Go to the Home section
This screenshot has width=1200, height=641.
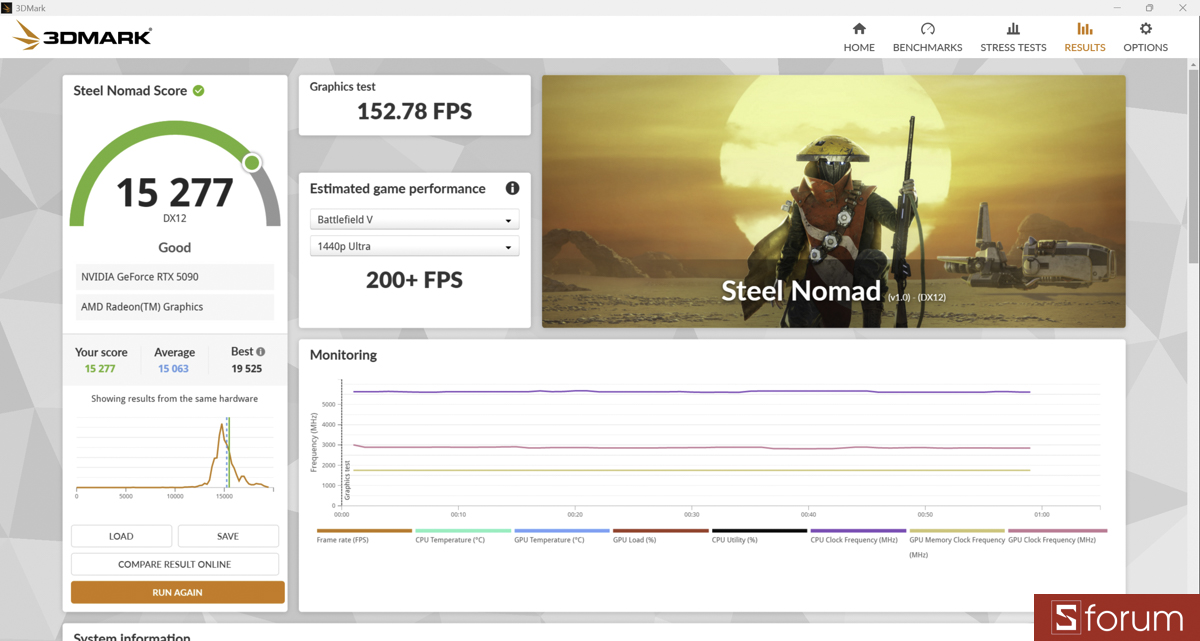click(859, 36)
